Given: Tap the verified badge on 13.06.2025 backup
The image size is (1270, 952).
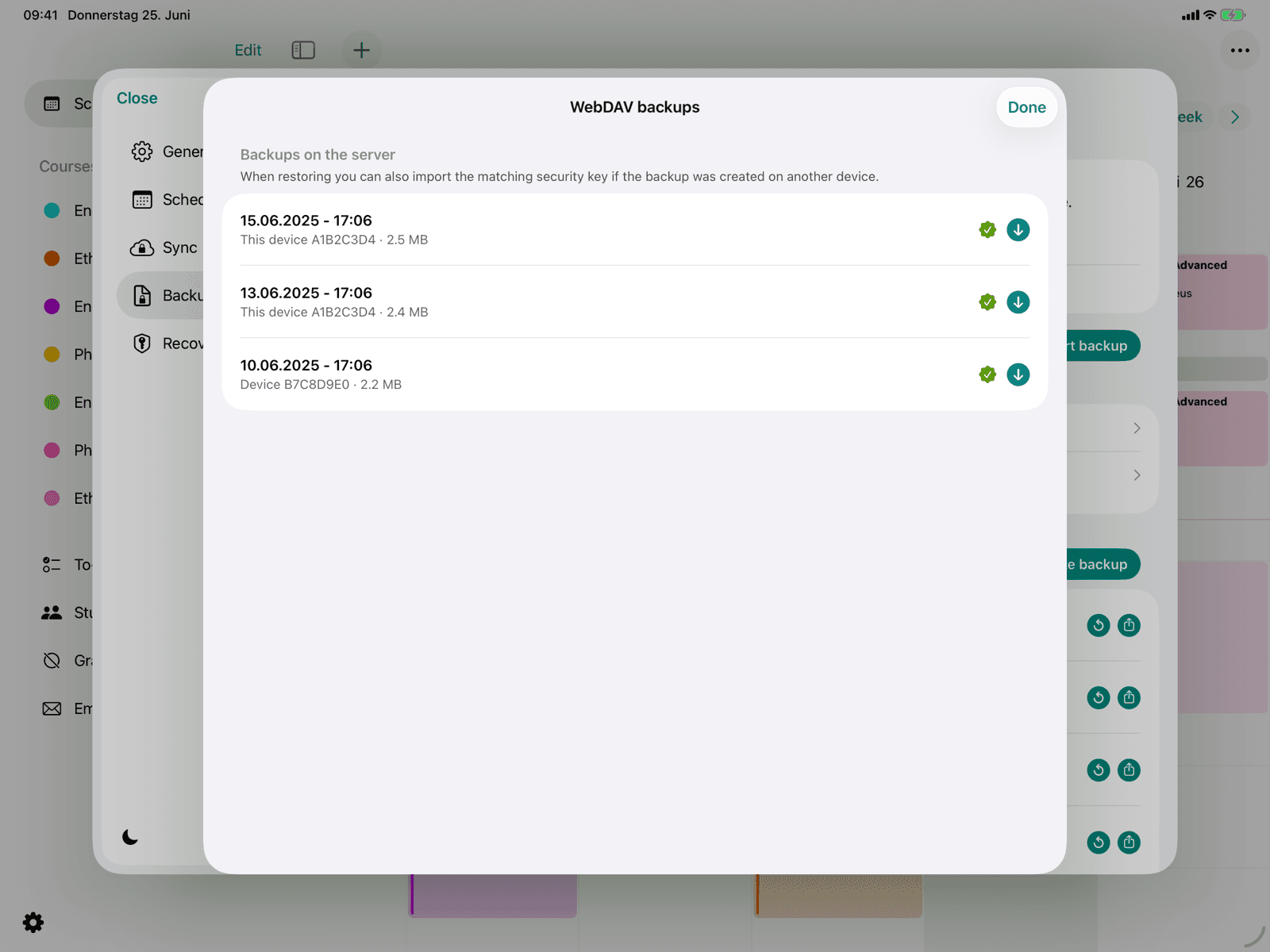Looking at the screenshot, I should click(987, 302).
